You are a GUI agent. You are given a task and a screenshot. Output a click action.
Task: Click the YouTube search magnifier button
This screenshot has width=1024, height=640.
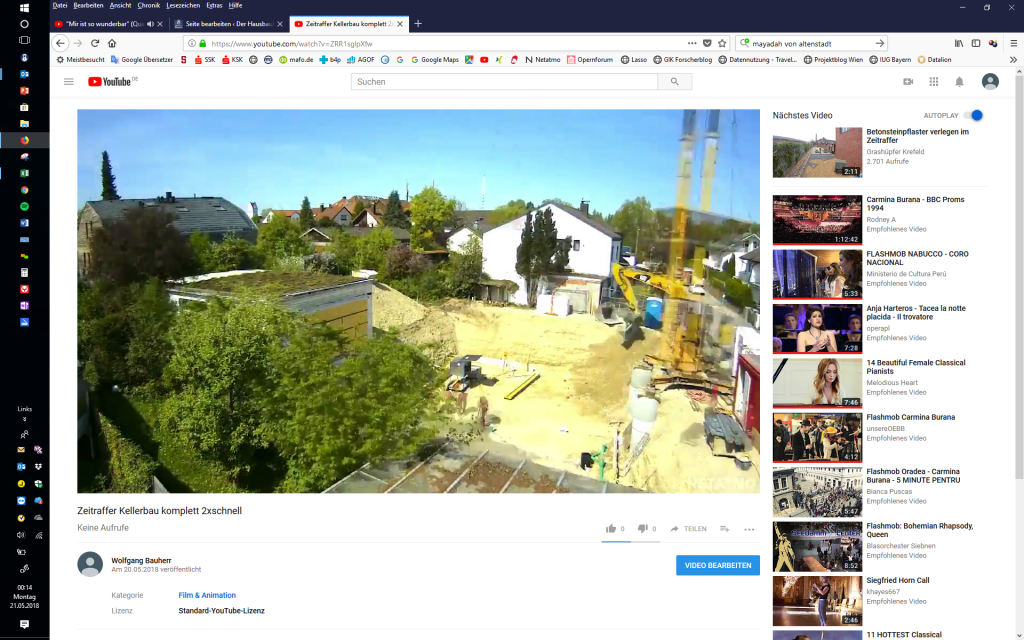coord(675,82)
